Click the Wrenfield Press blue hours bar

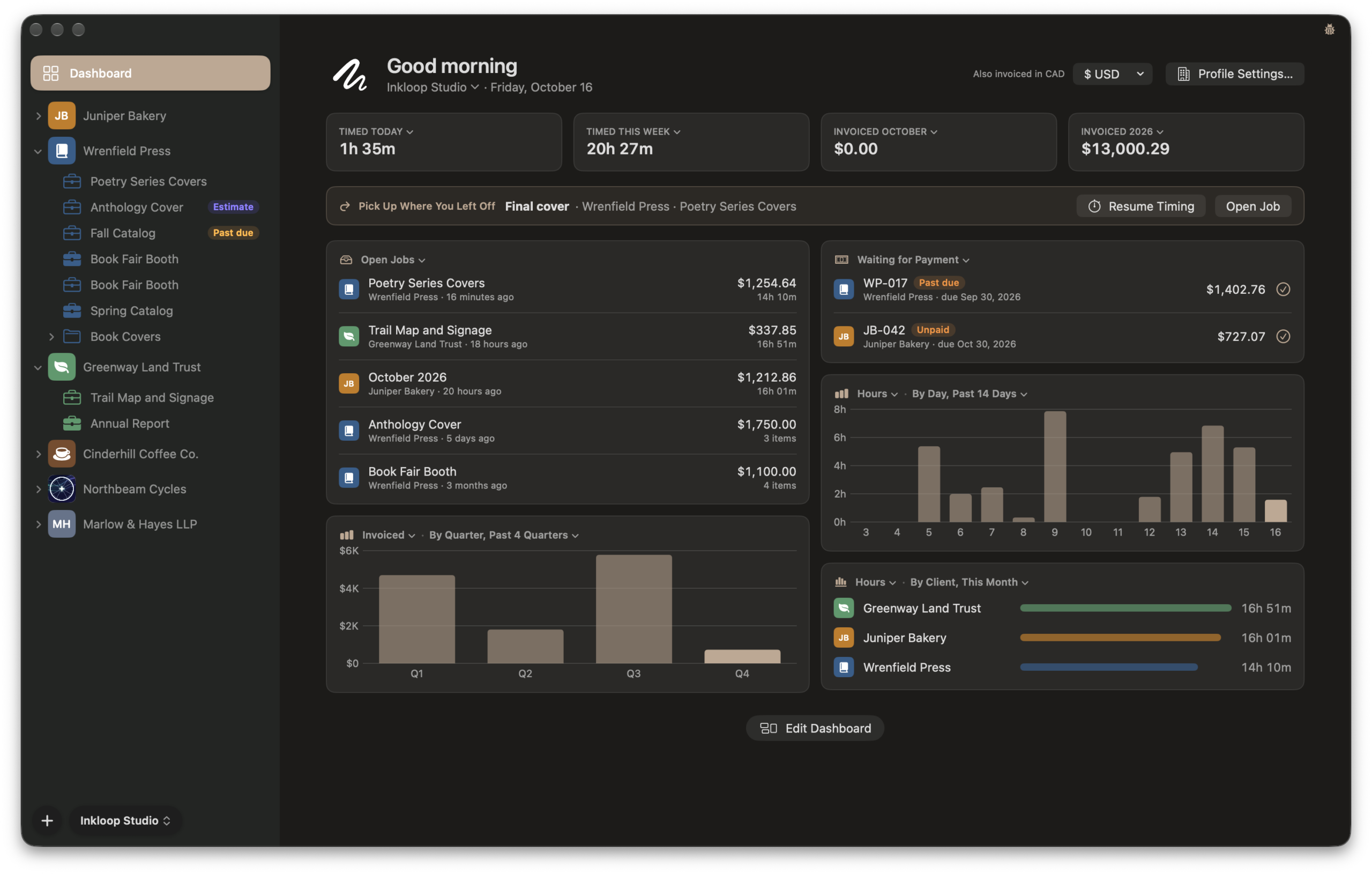pos(1109,667)
